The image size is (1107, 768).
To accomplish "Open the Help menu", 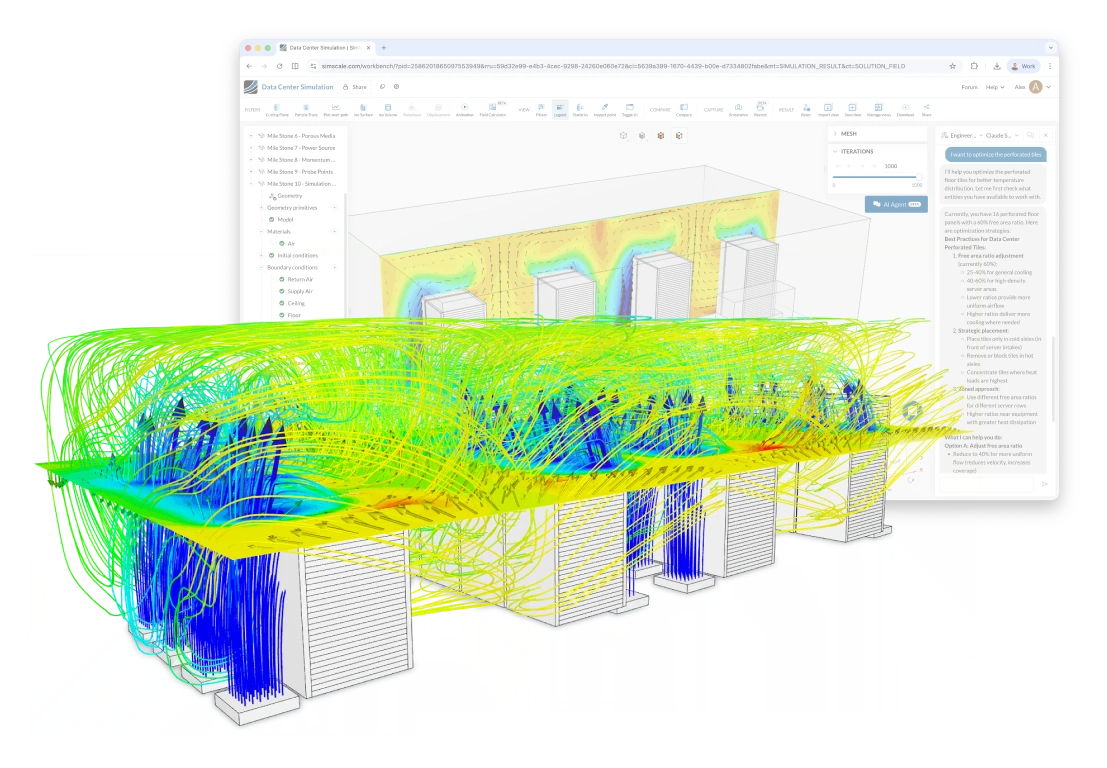I will tap(994, 87).
